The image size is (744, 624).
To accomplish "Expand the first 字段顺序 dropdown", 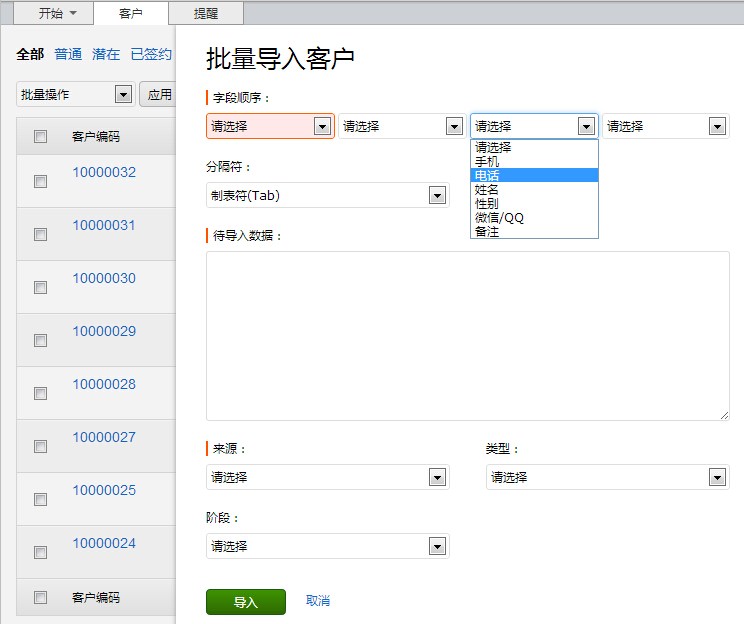I will (270, 126).
